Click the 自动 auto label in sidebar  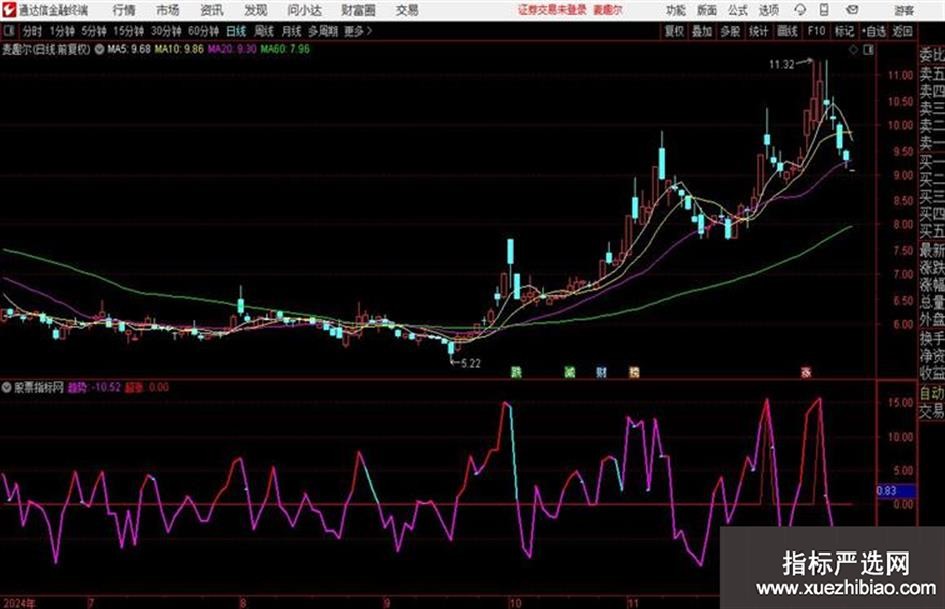point(932,393)
